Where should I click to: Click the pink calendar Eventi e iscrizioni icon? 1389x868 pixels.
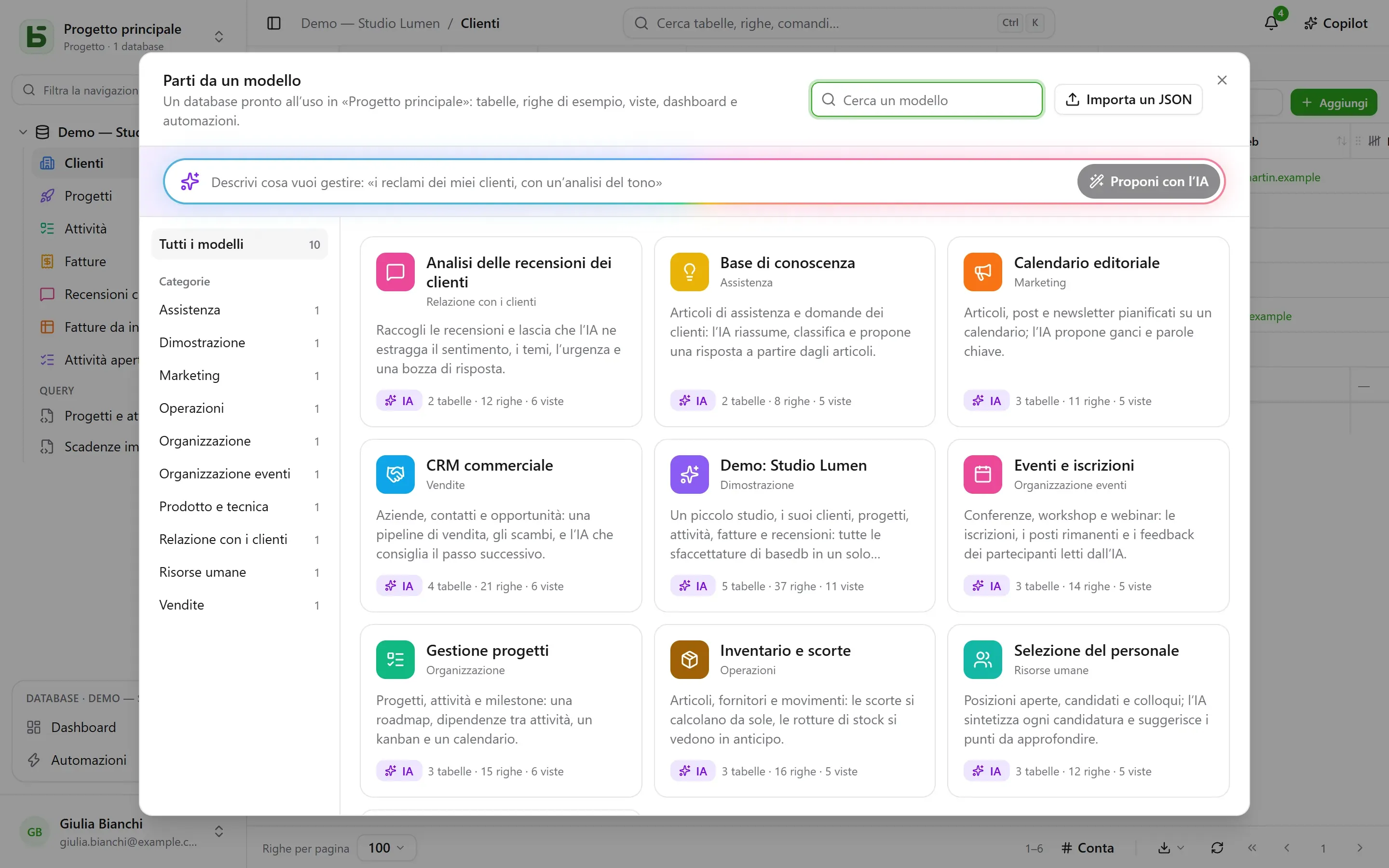click(x=982, y=474)
